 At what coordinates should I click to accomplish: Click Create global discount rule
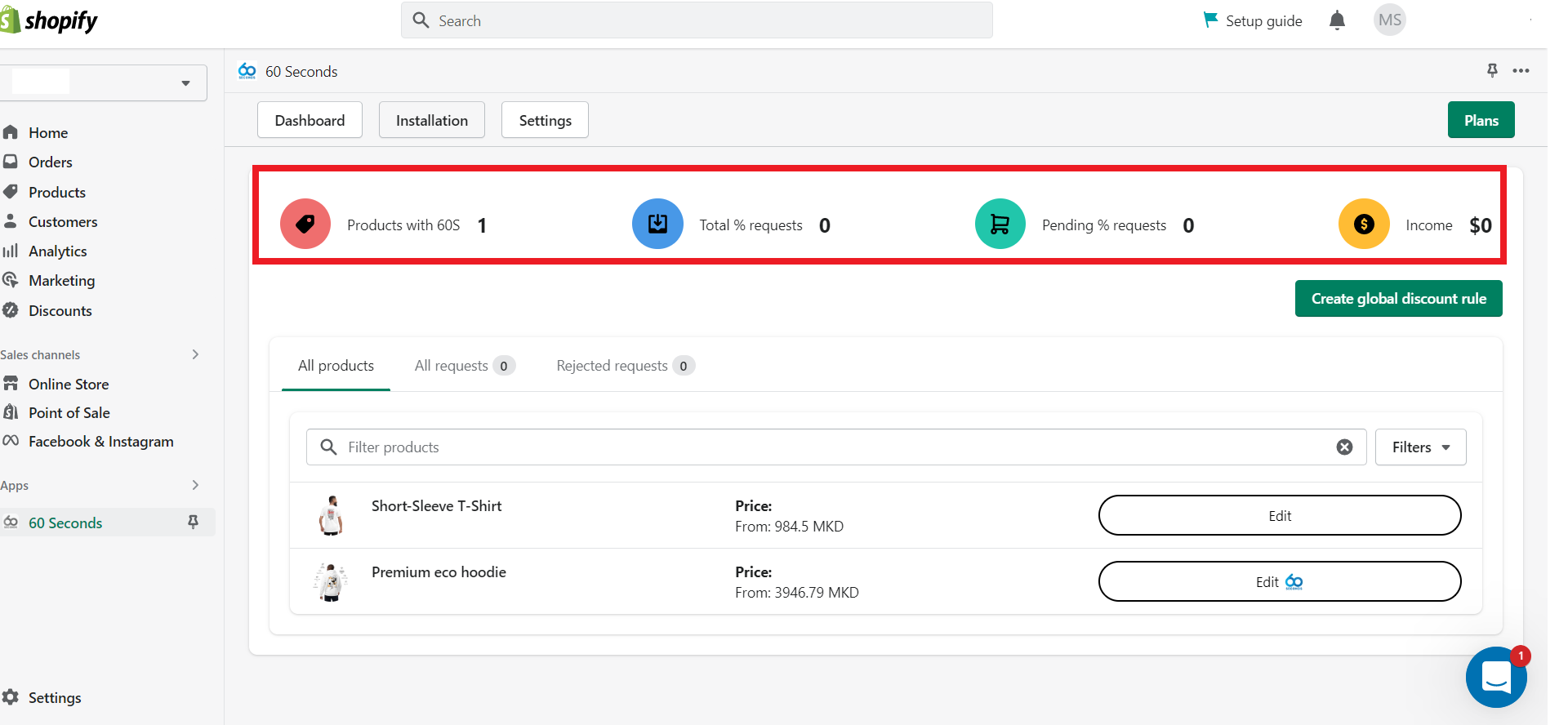click(x=1399, y=299)
